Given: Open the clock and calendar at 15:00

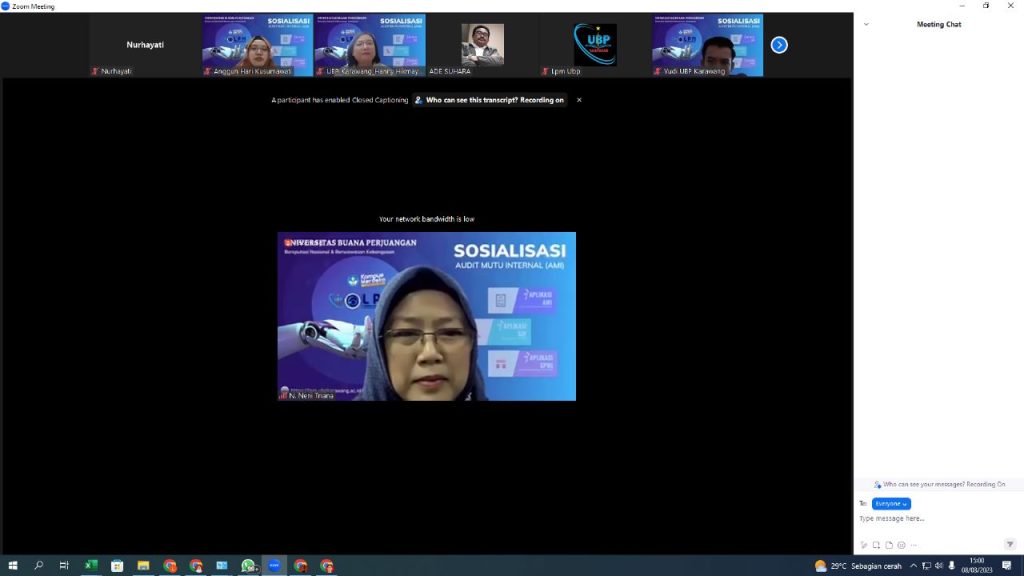Looking at the screenshot, I should tap(976, 566).
